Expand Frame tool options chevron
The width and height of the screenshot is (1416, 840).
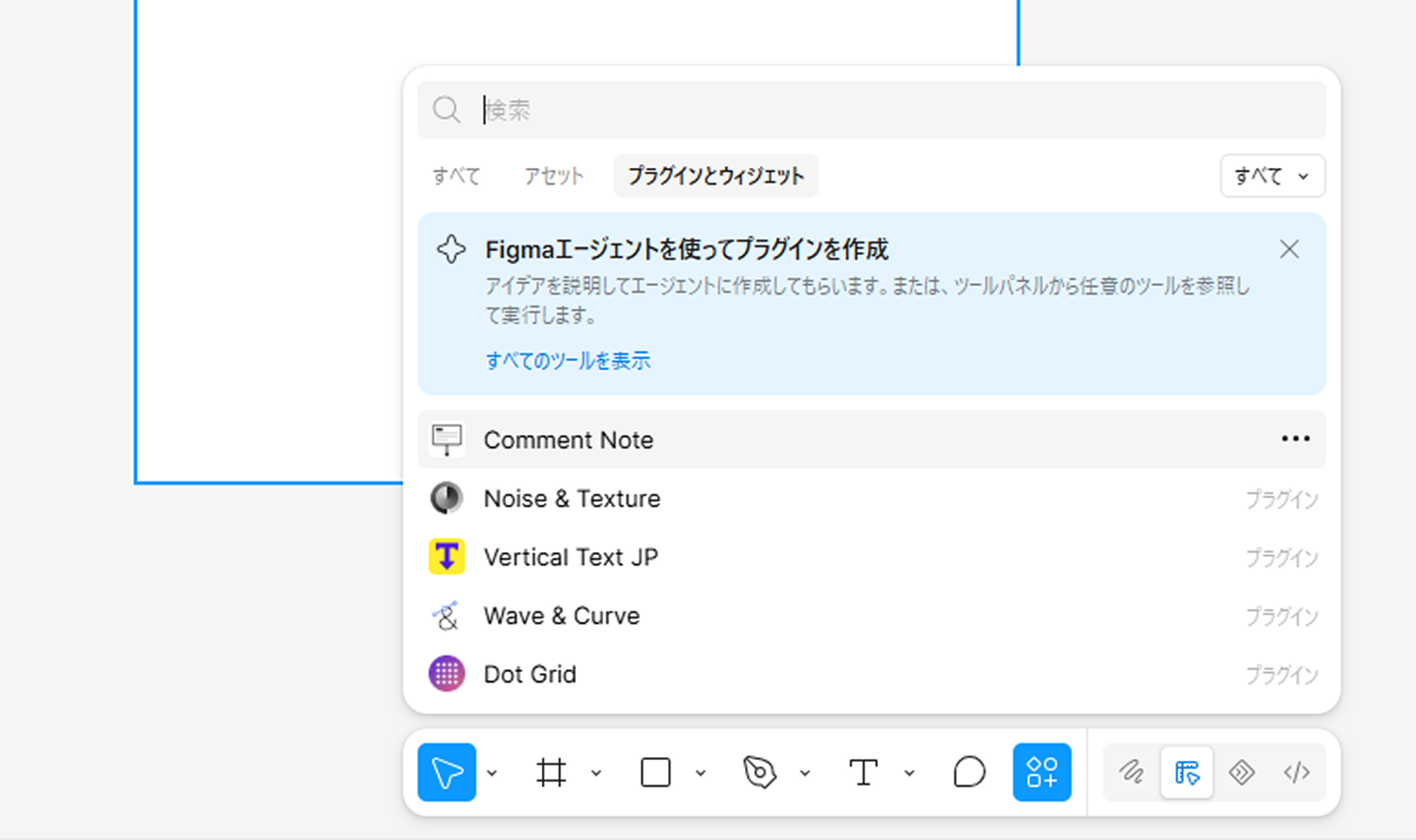tap(597, 773)
